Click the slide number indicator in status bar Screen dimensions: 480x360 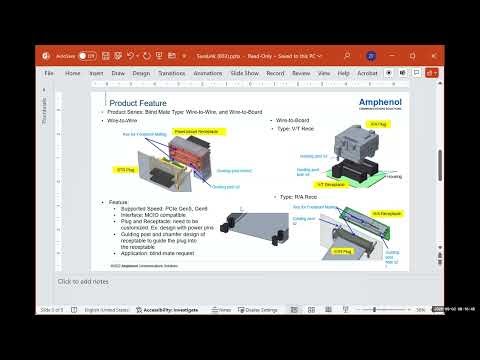(51, 310)
